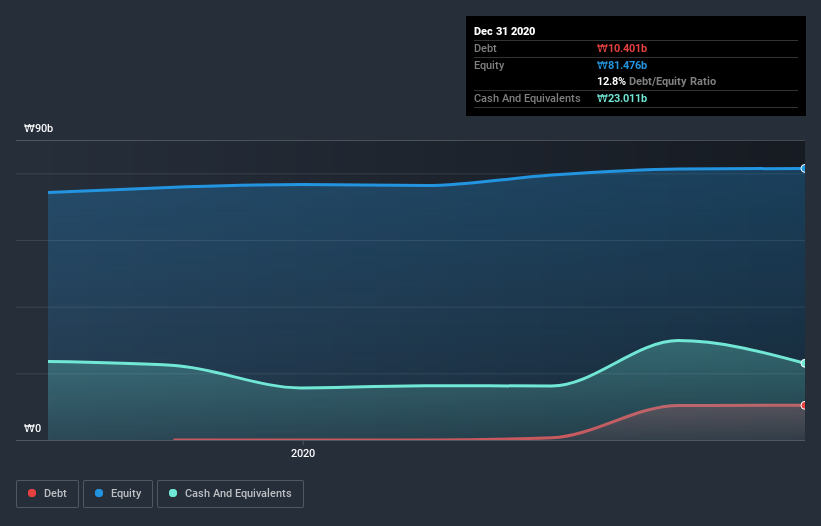Select the blue Equity endpoint marker
Viewport: 821px width, 526px height.
[804, 169]
